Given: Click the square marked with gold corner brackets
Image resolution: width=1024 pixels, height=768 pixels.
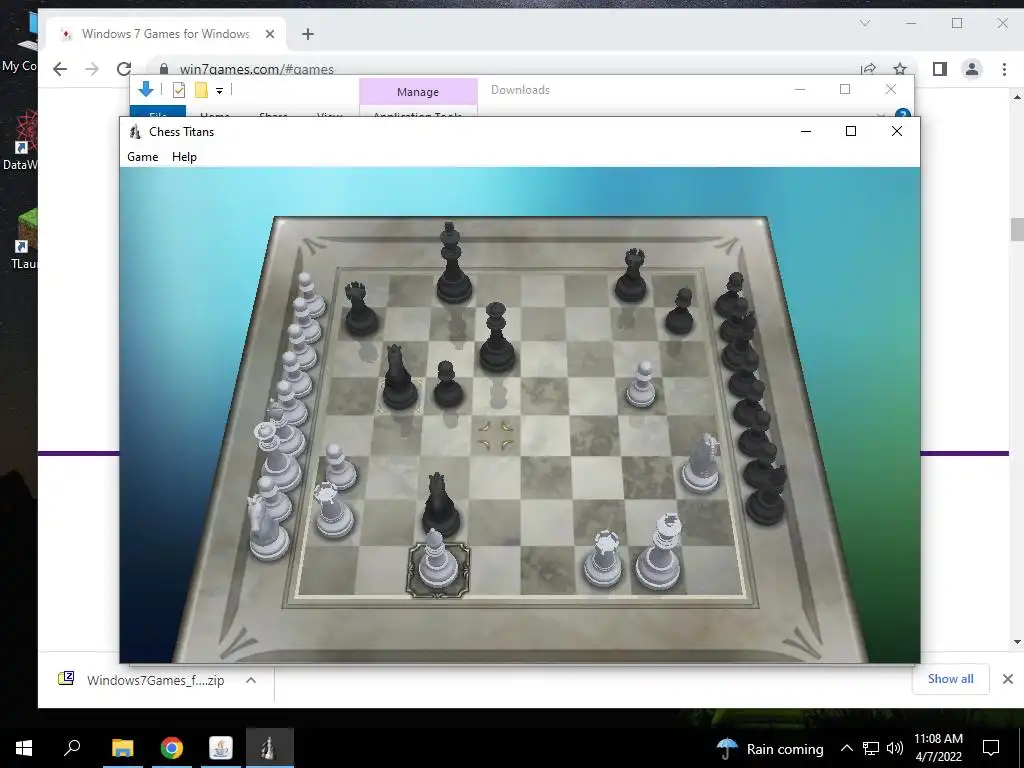Looking at the screenshot, I should (496, 435).
